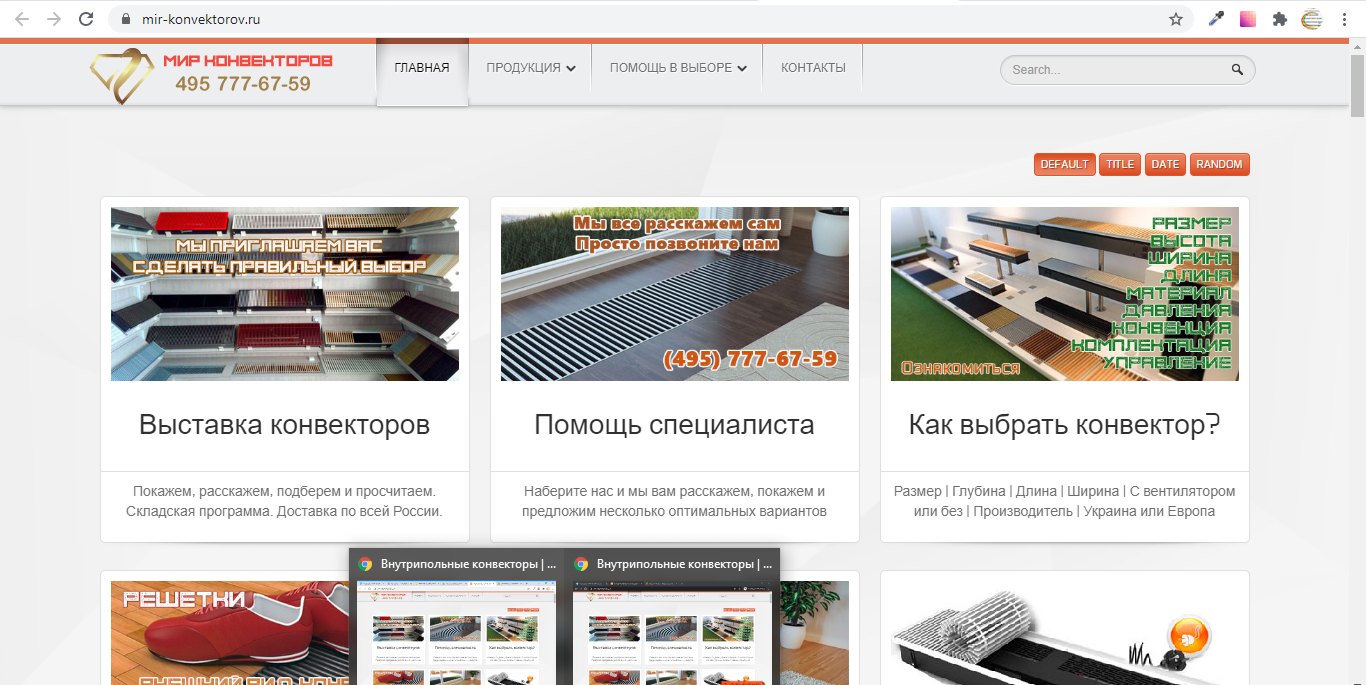The height and width of the screenshot is (685, 1366).
Task: Click the search magnifier icon
Action: click(1237, 70)
